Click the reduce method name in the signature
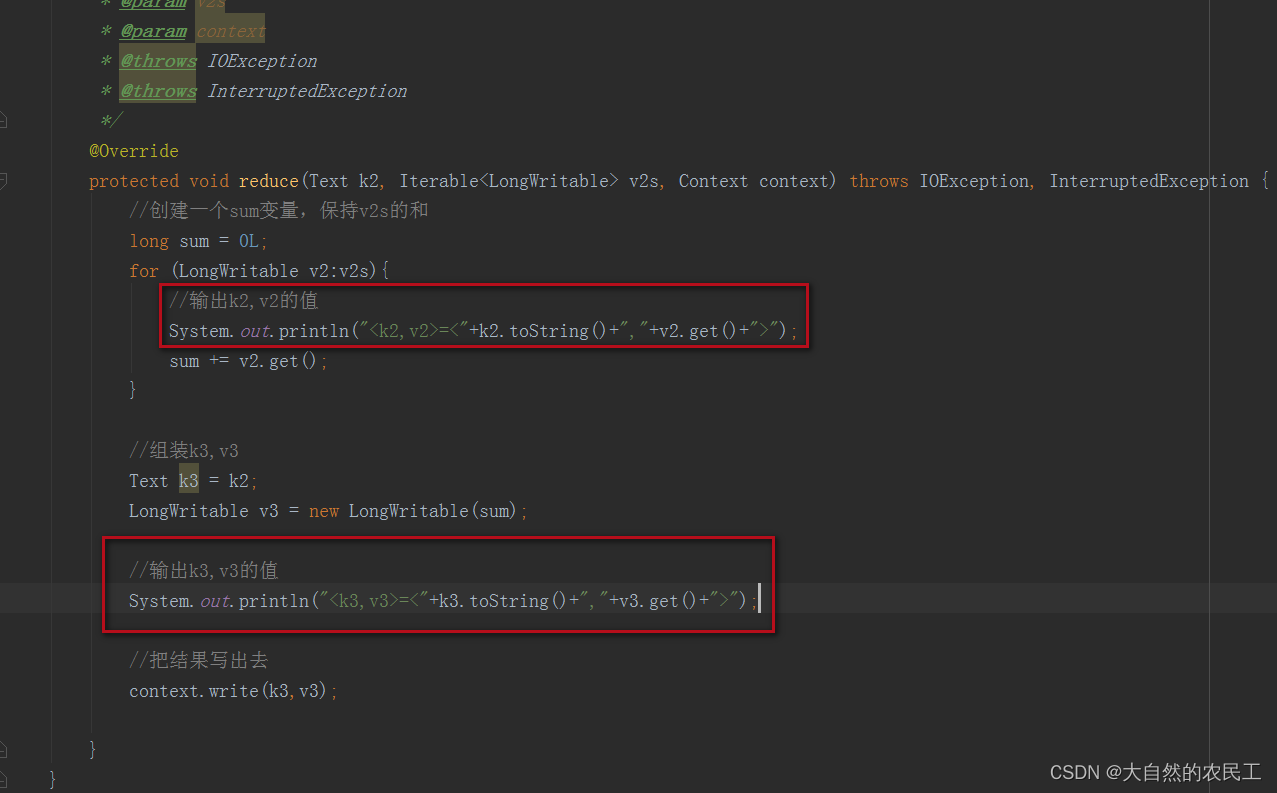 (268, 181)
